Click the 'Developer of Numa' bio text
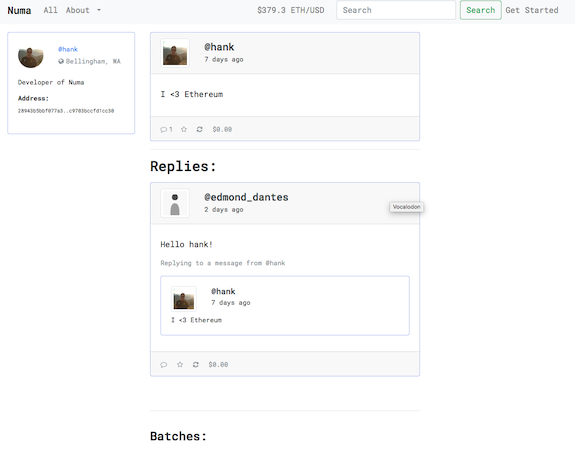 [x=51, y=82]
